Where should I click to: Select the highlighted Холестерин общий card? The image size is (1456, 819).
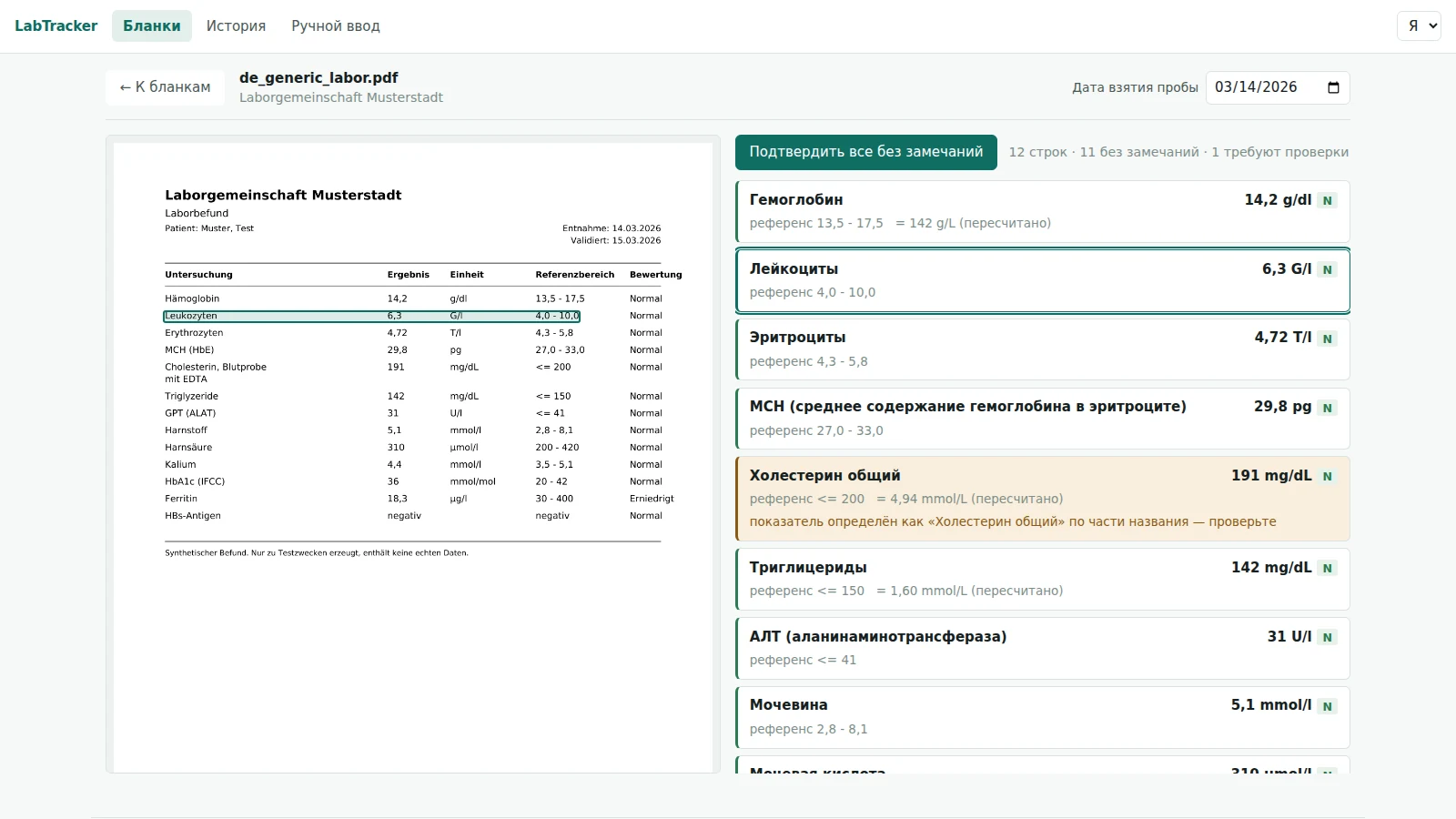(1042, 499)
